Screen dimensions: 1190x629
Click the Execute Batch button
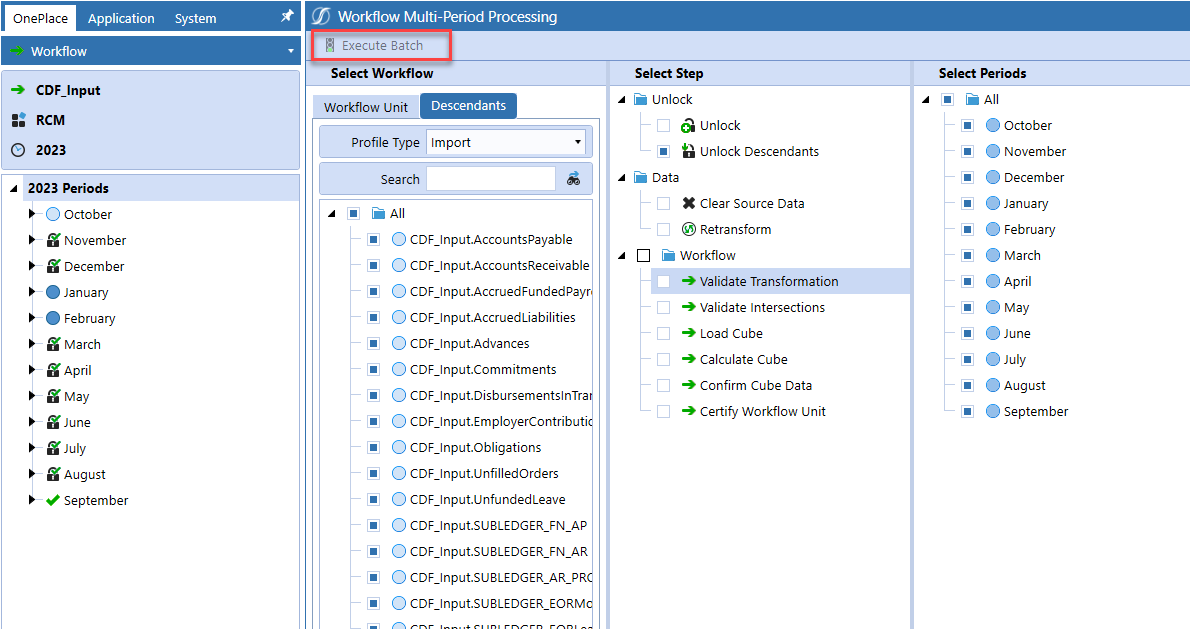pos(381,45)
